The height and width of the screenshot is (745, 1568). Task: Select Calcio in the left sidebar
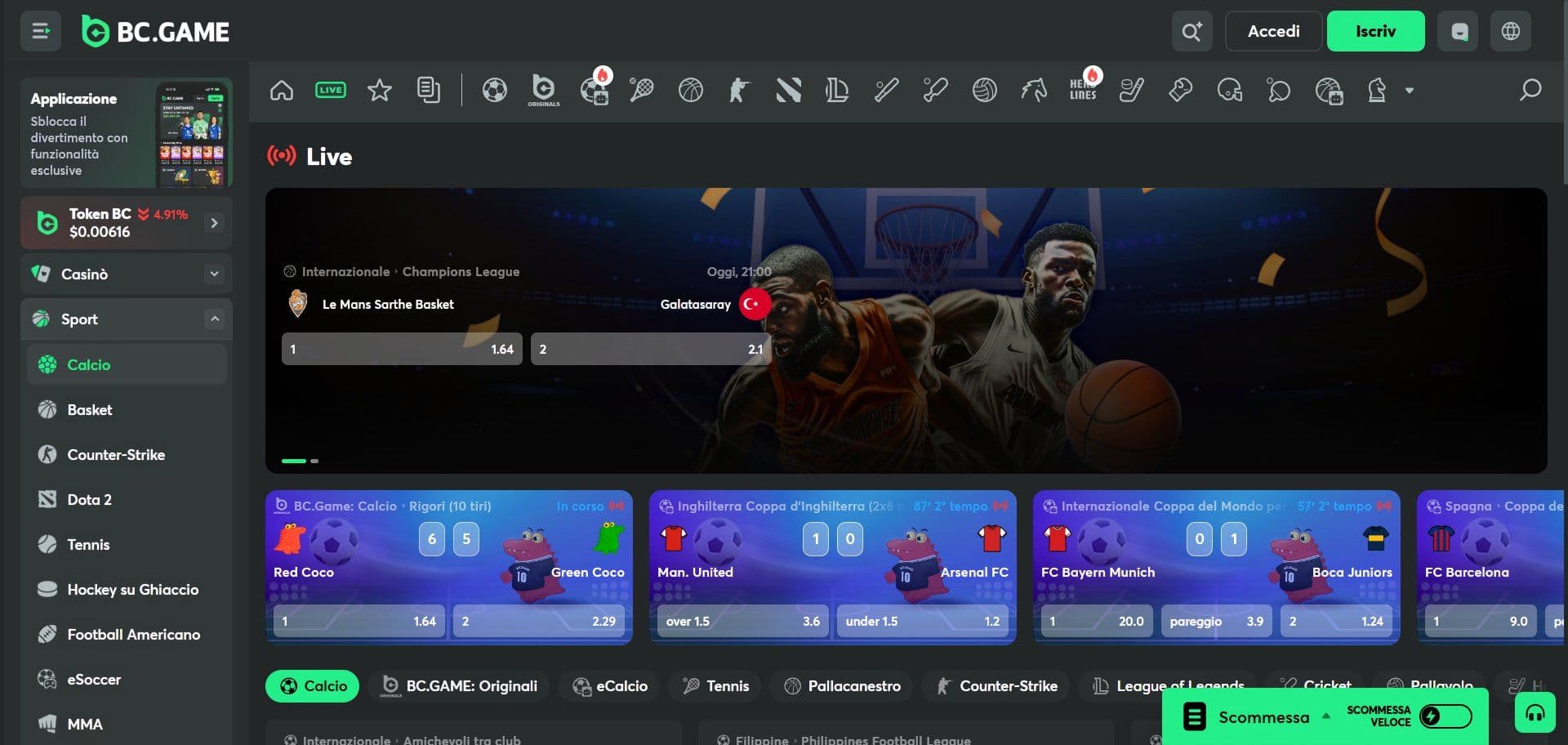point(89,365)
